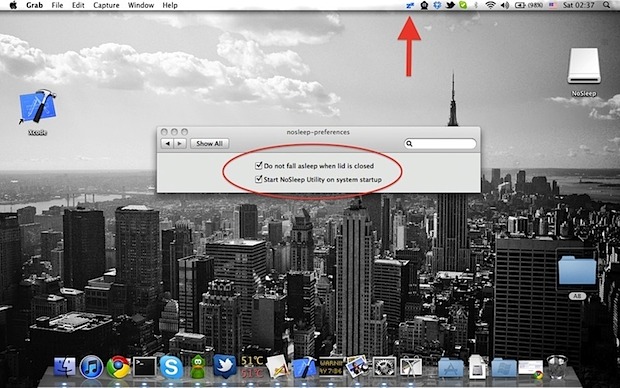Launch Xcode from the Dock
Screen dimensions: 620x388
[x=304, y=367]
